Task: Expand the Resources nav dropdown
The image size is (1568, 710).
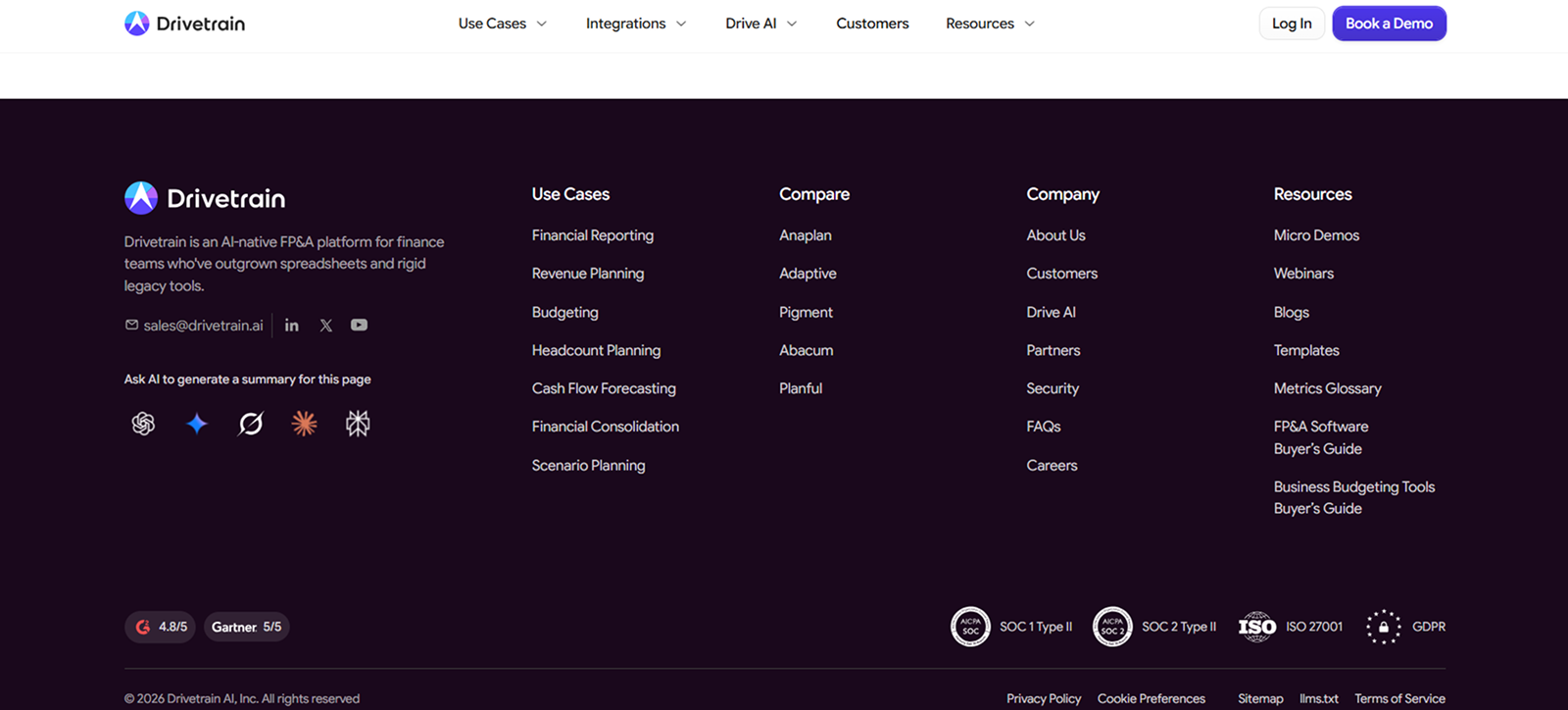Action: point(990,24)
